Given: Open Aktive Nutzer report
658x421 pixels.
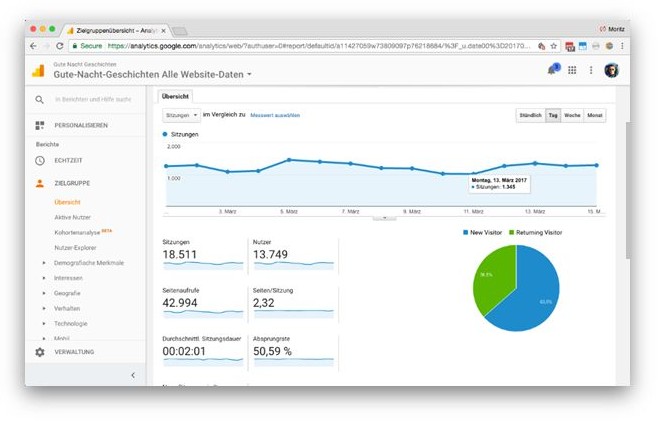Looking at the screenshot, I should [x=72, y=217].
